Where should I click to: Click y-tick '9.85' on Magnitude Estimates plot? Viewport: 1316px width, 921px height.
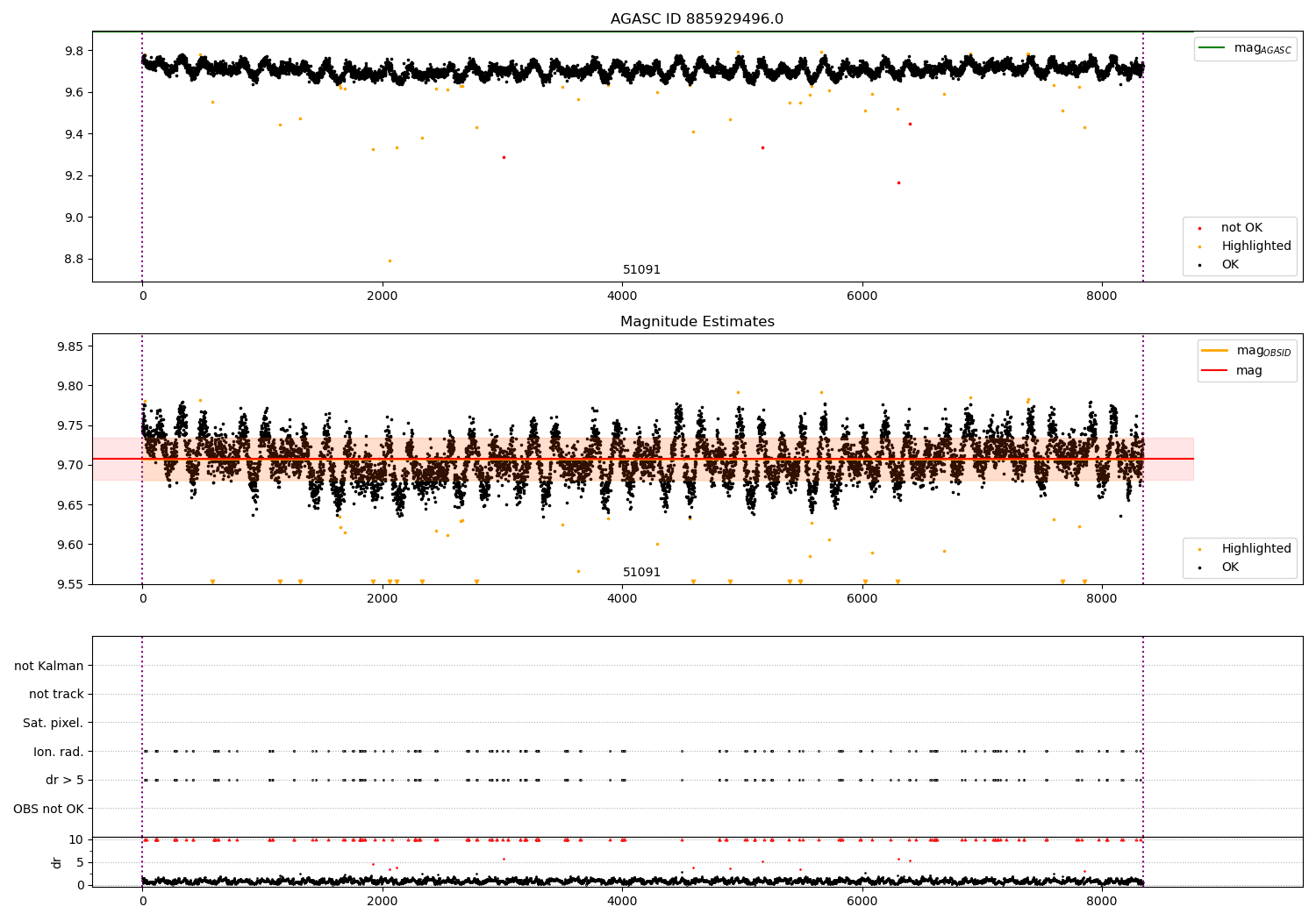tap(71, 347)
